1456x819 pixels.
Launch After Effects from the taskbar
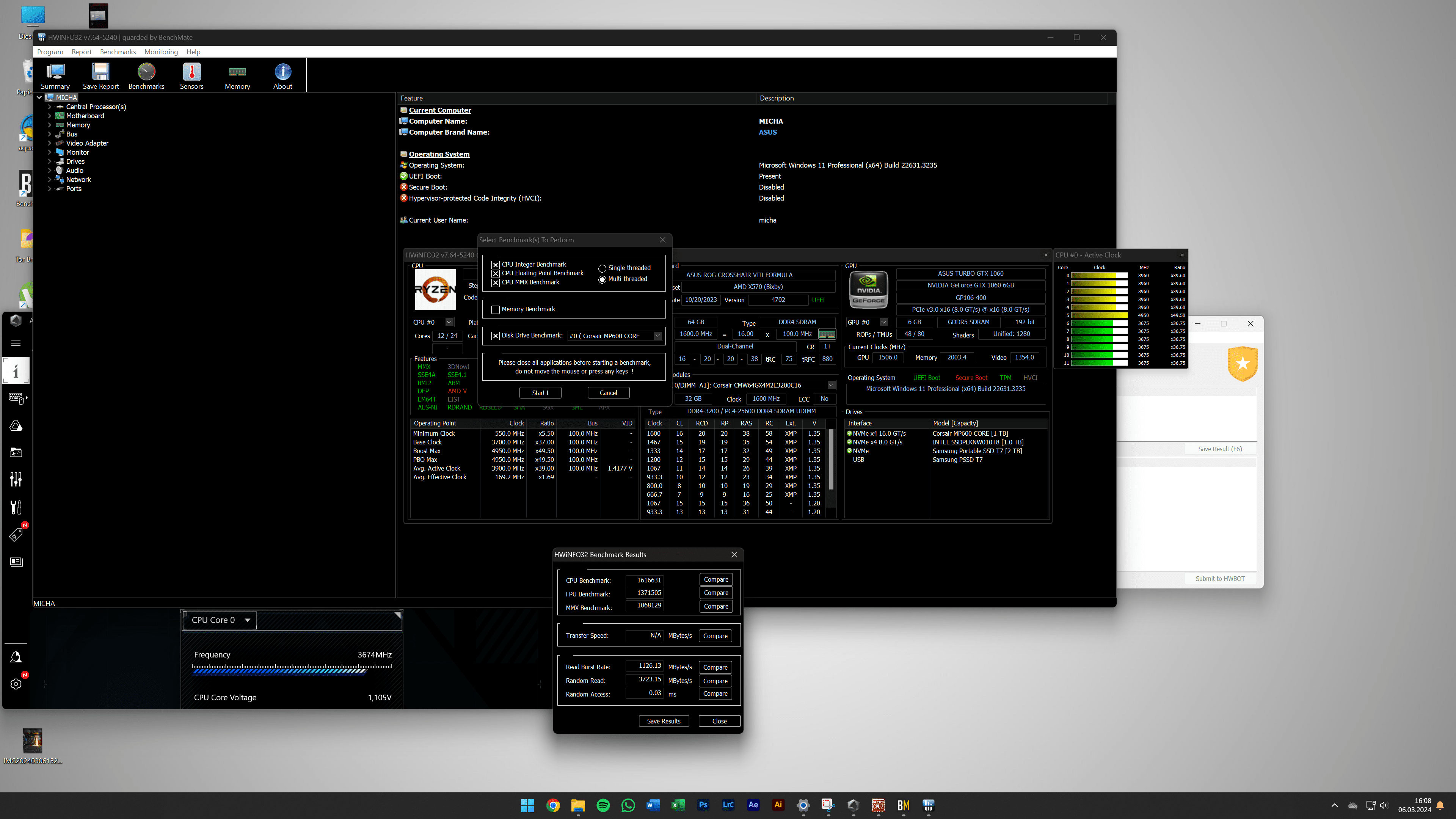[x=753, y=805]
